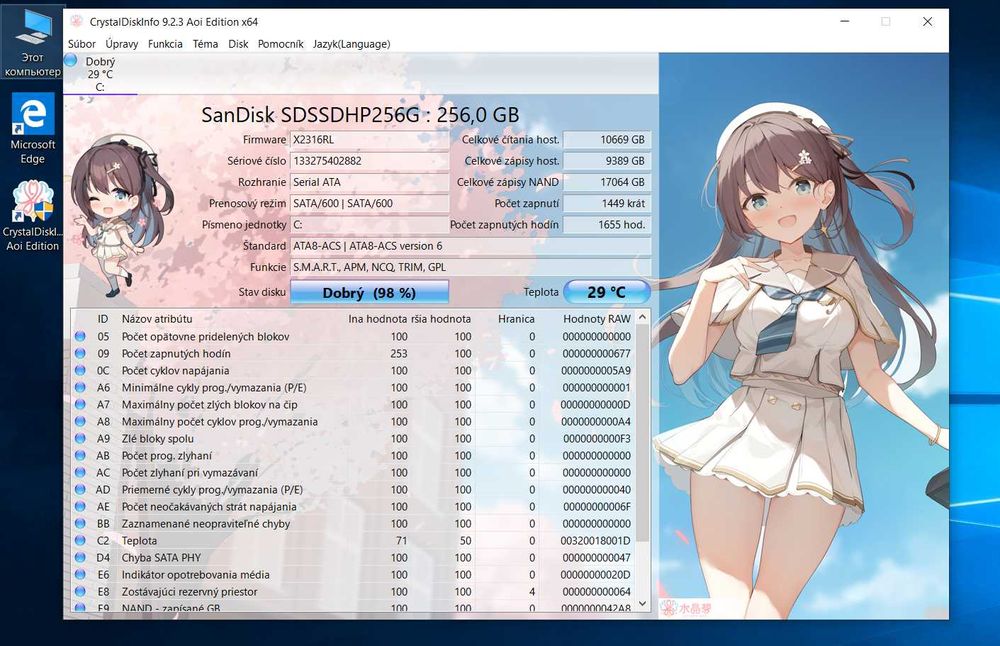Click the Hranica column header

(516, 319)
